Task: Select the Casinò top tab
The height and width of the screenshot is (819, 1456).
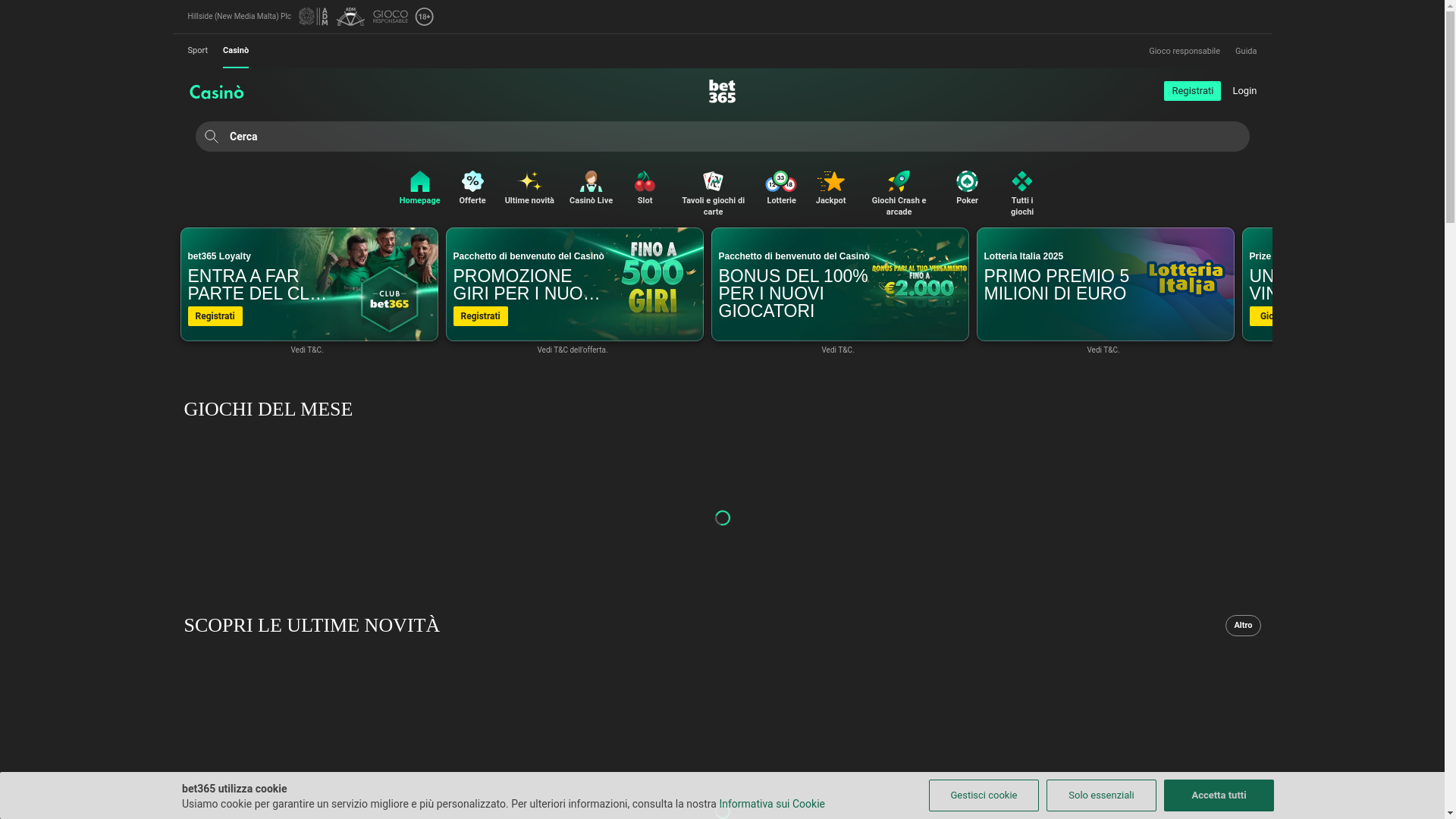Action: coord(236,51)
